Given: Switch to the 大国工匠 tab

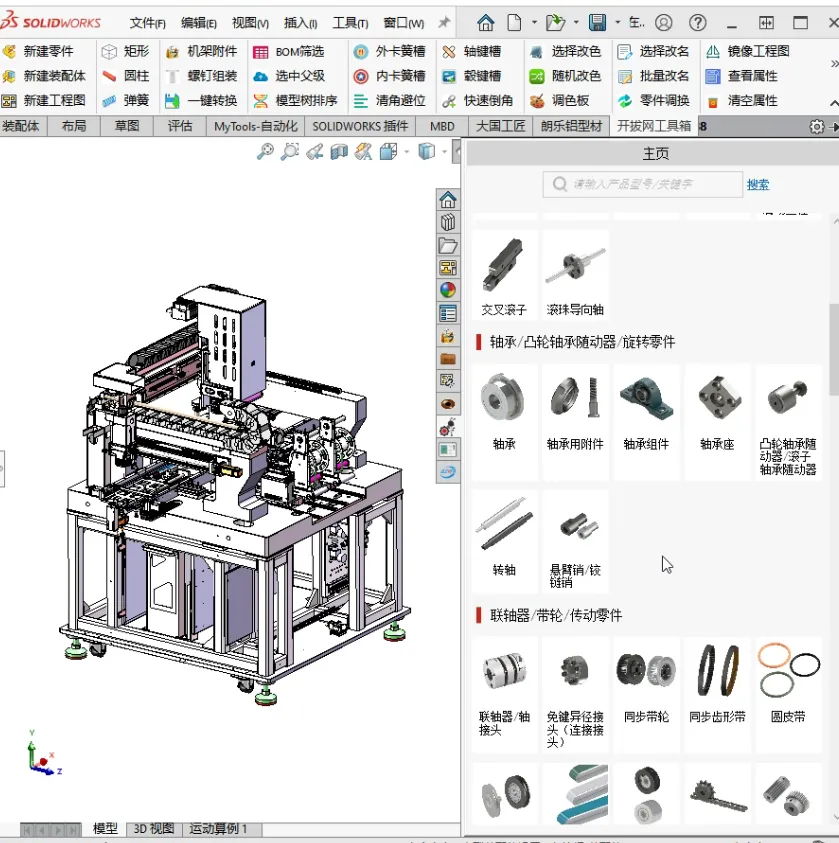Looking at the screenshot, I should tap(500, 126).
